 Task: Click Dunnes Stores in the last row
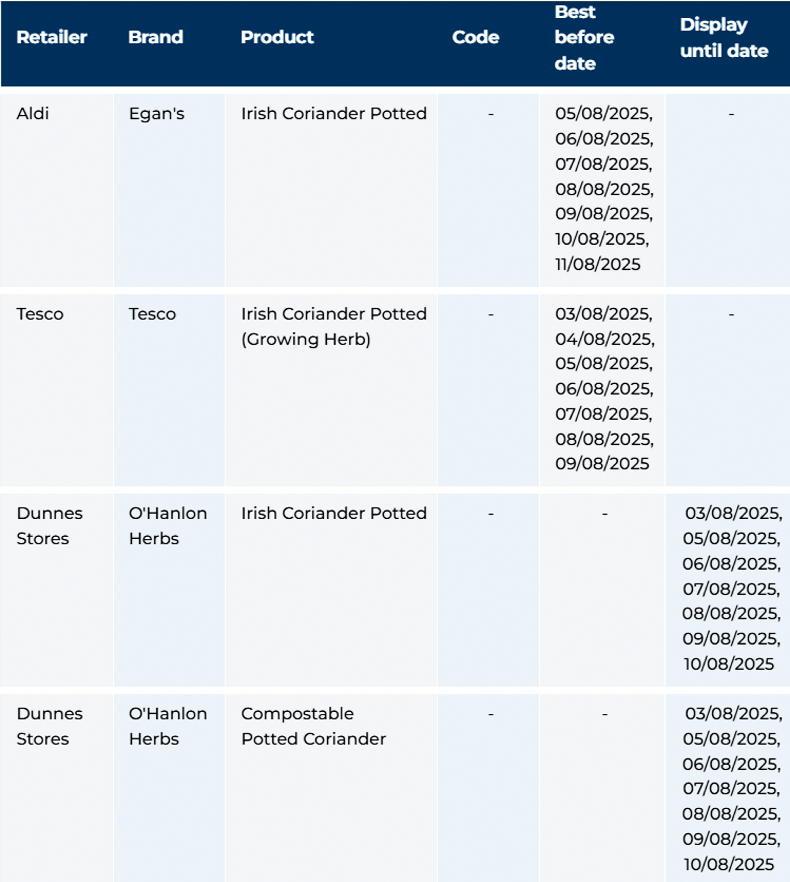click(x=50, y=726)
